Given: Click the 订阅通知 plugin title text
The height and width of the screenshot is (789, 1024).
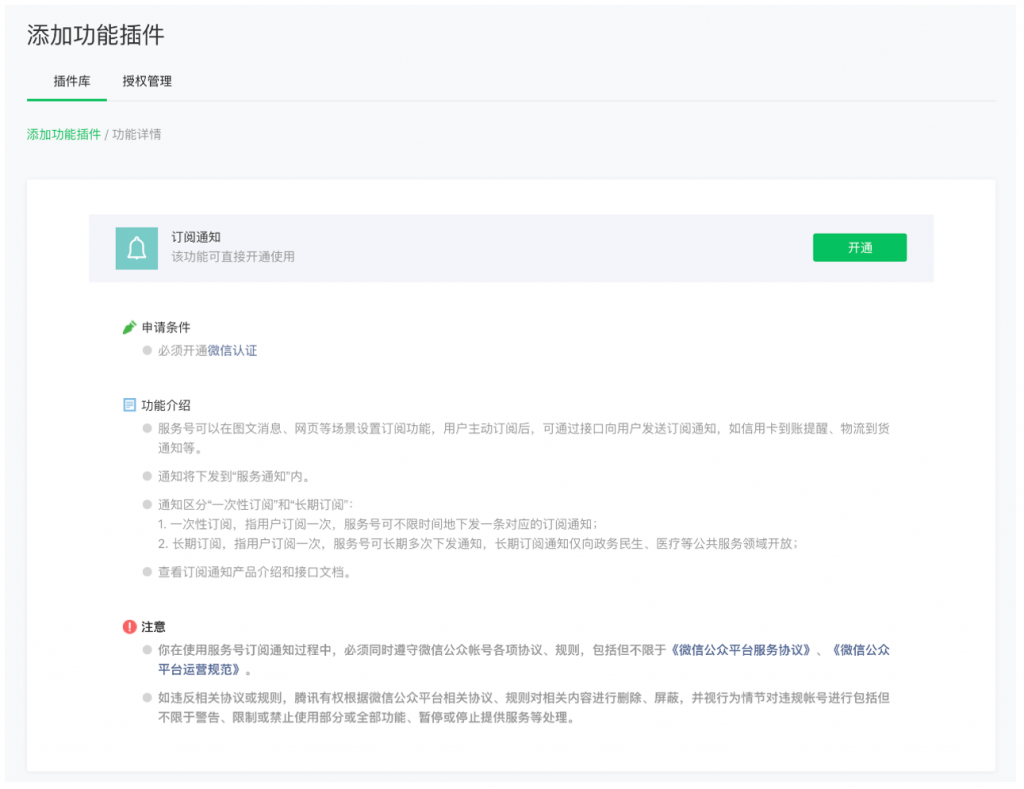Looking at the screenshot, I should point(197,237).
